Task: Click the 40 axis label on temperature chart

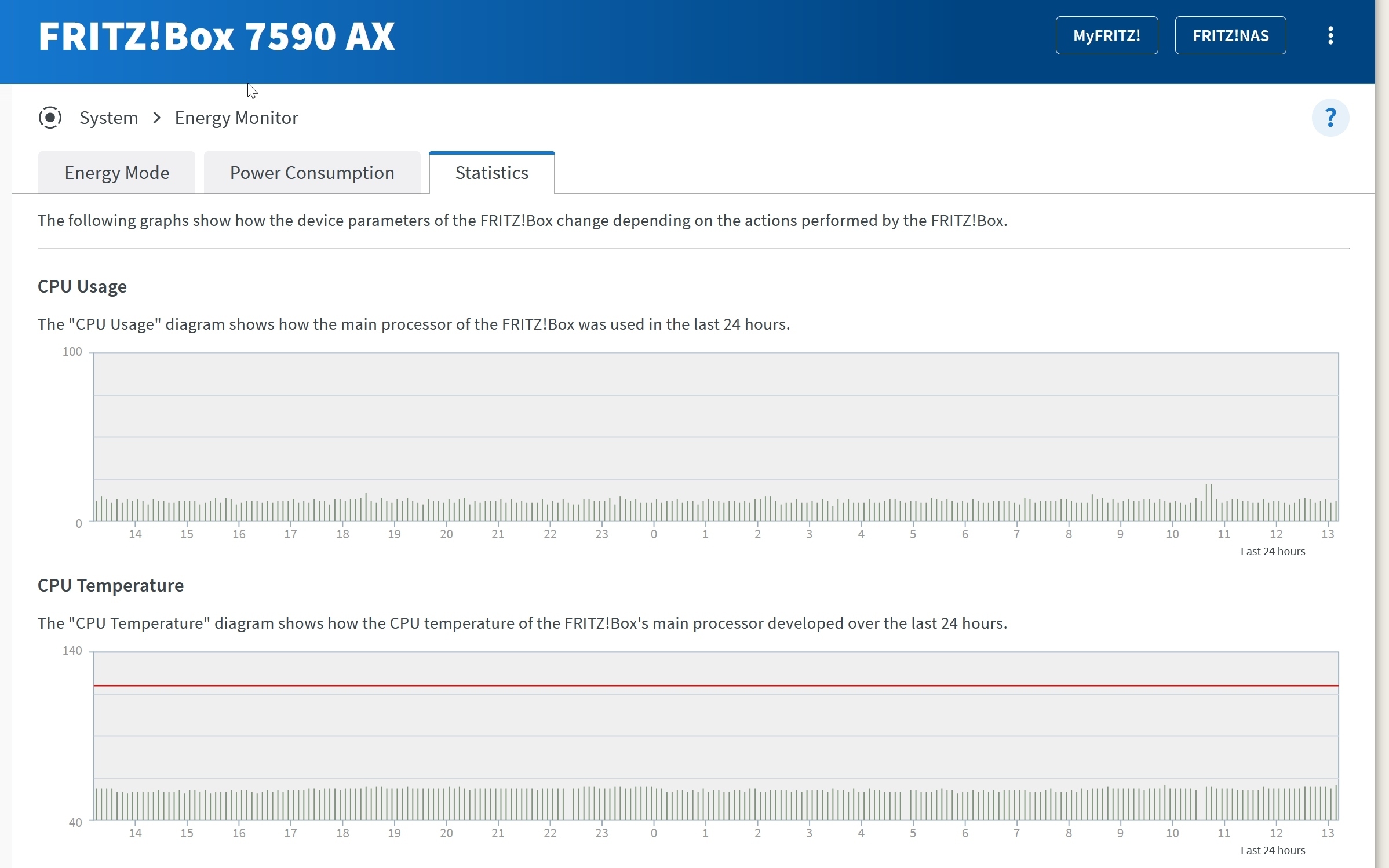Action: (x=75, y=822)
